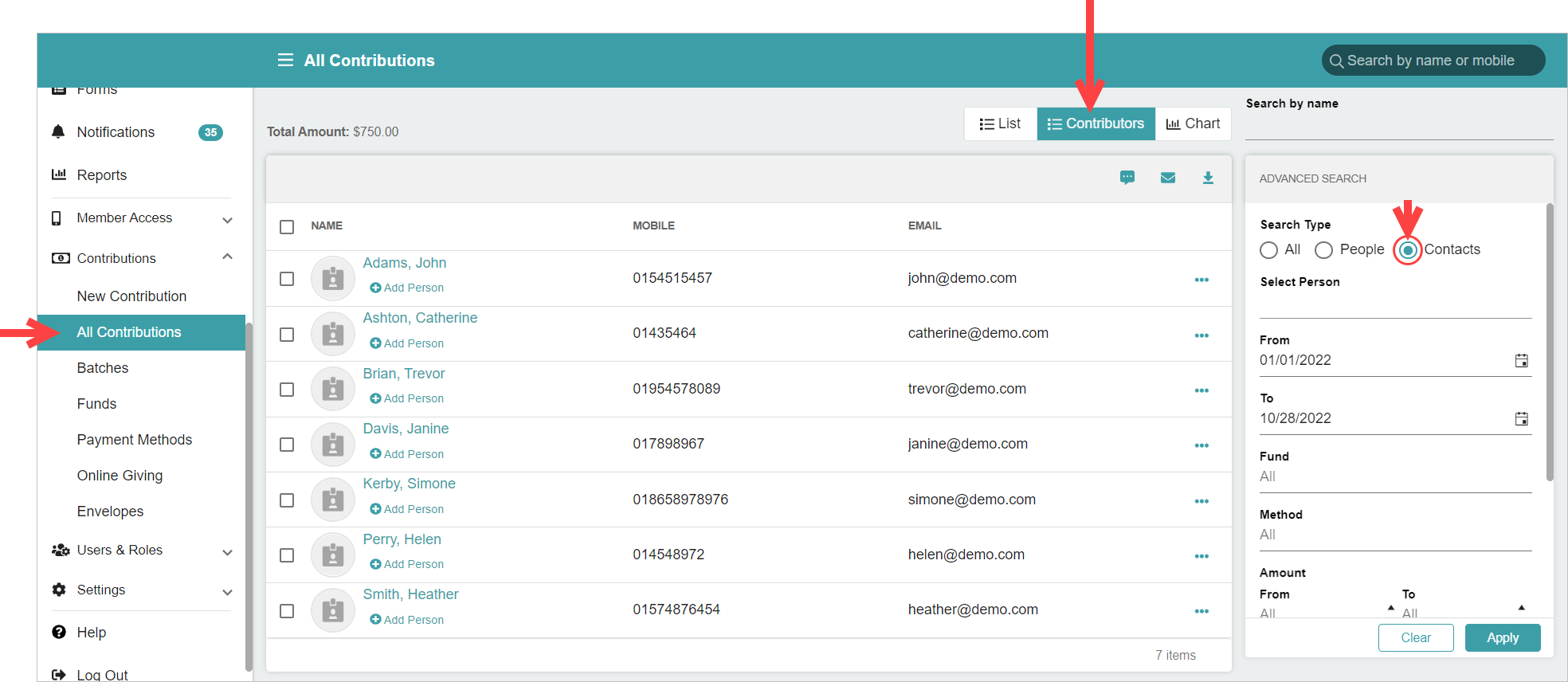Expand the Member Access menu
Screen dimensions: 1568x682
tap(227, 220)
